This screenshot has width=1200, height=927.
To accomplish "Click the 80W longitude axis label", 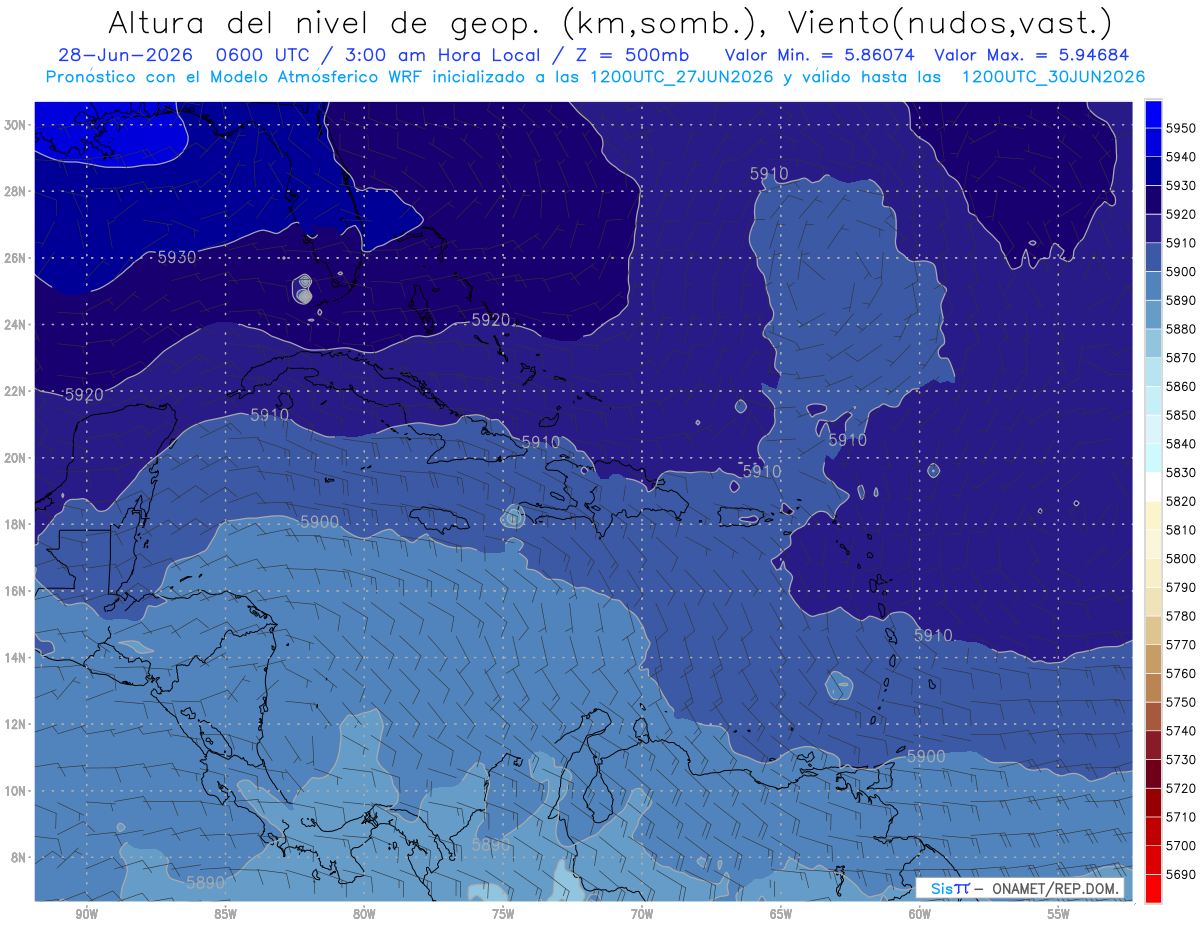I will coord(364,914).
